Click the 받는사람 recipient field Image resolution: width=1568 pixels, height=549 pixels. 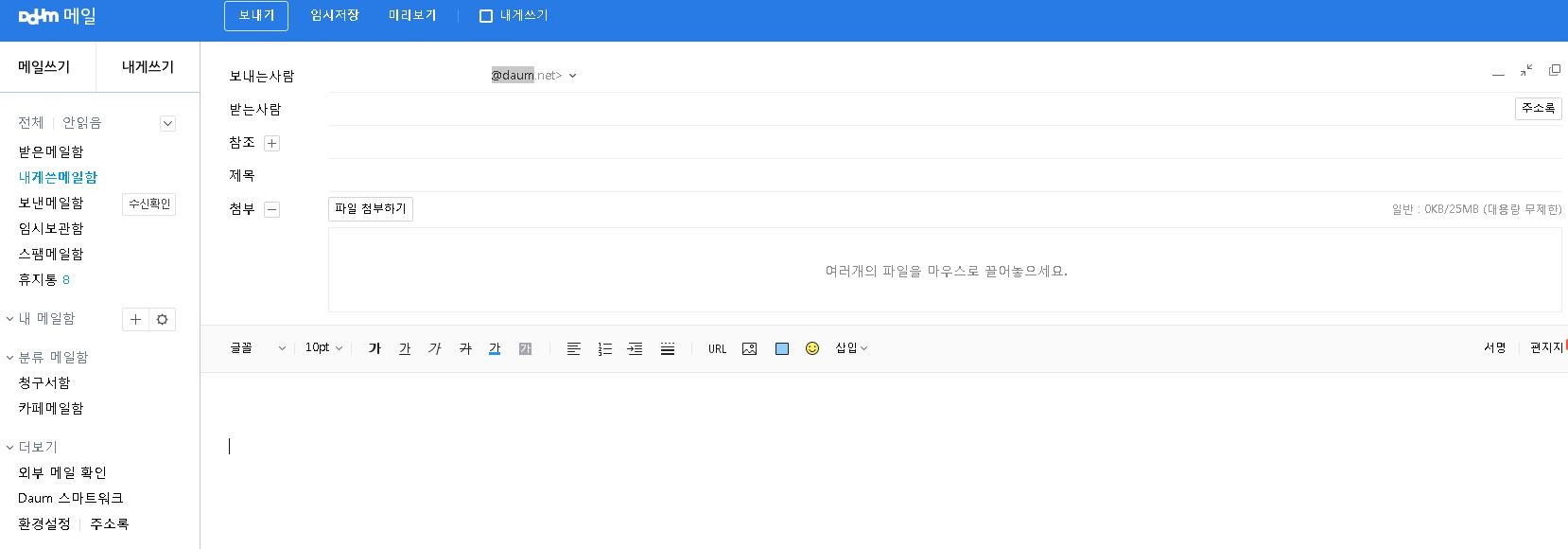pos(919,109)
